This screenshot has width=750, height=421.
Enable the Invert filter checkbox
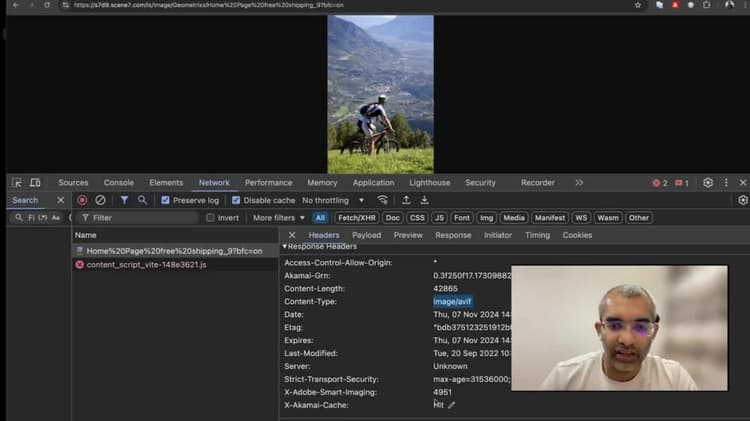(x=210, y=217)
